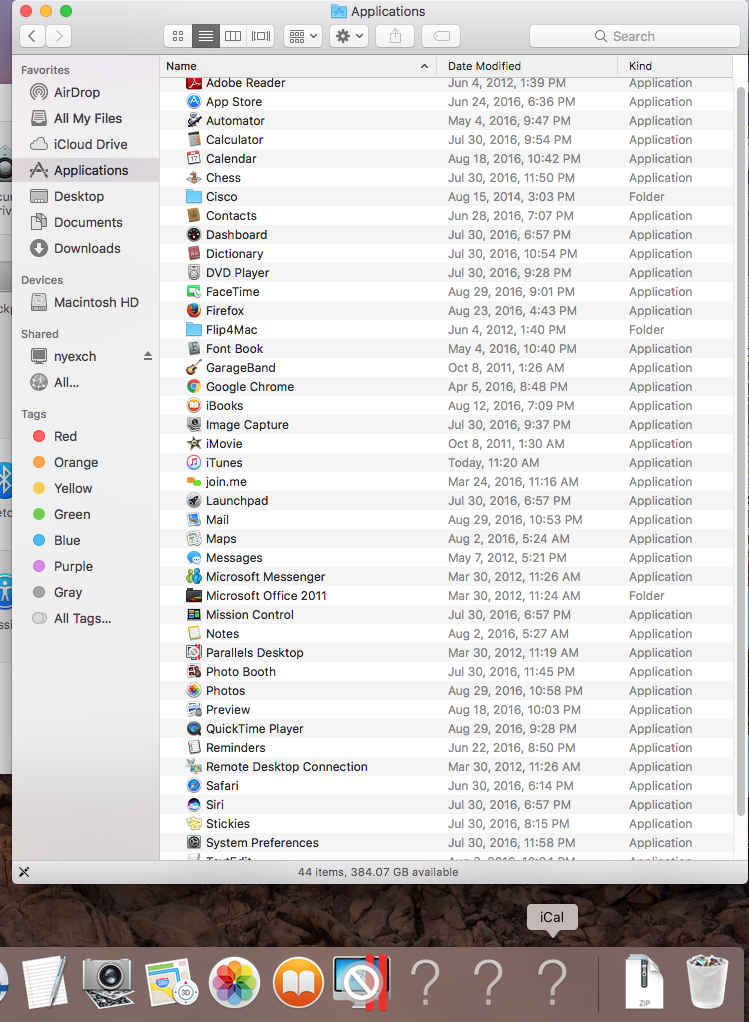This screenshot has height=1022, width=749.
Task: Go back with the left chevron button
Action: (32, 36)
